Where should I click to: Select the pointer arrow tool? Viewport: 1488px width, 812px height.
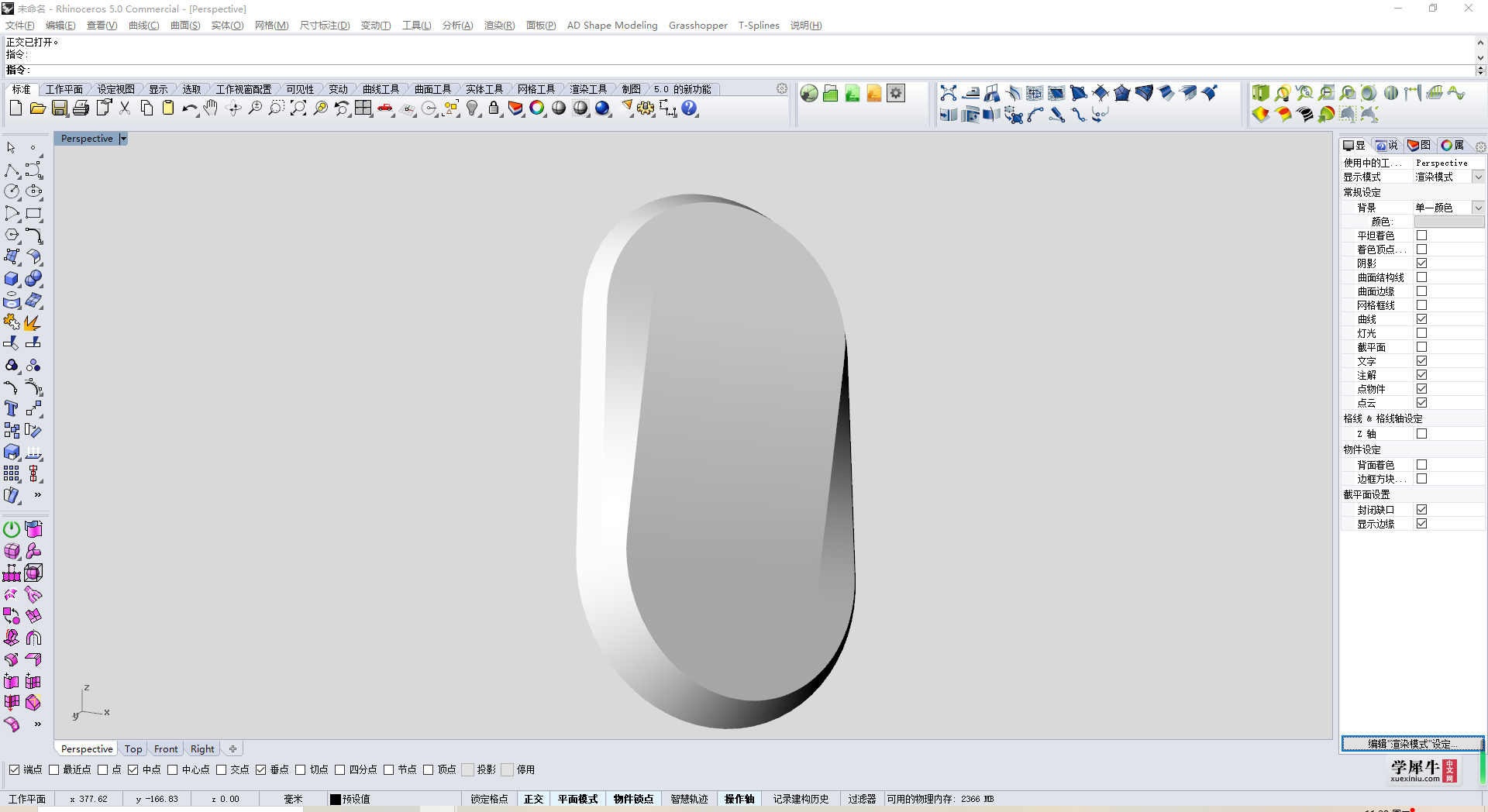(x=12, y=147)
